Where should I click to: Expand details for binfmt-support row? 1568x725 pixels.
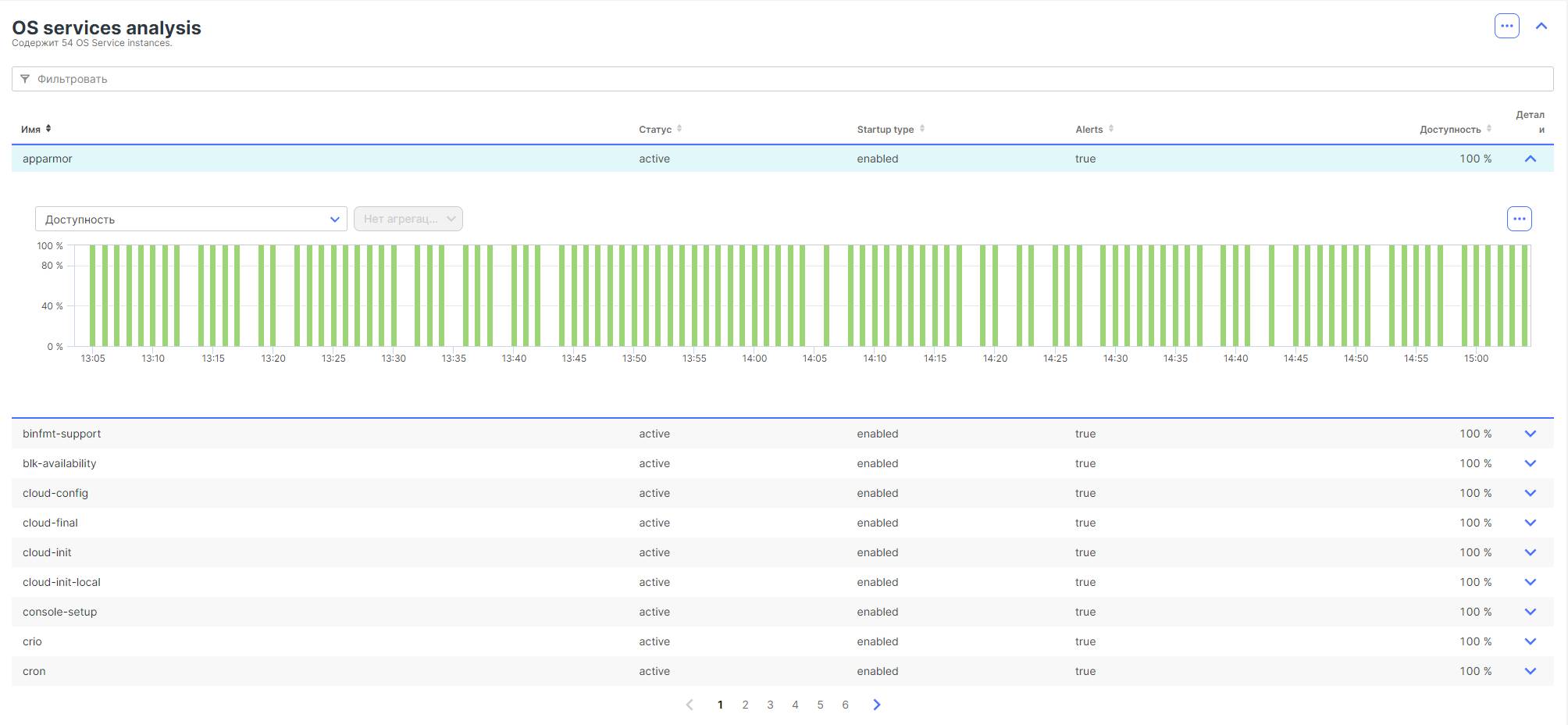tap(1530, 434)
